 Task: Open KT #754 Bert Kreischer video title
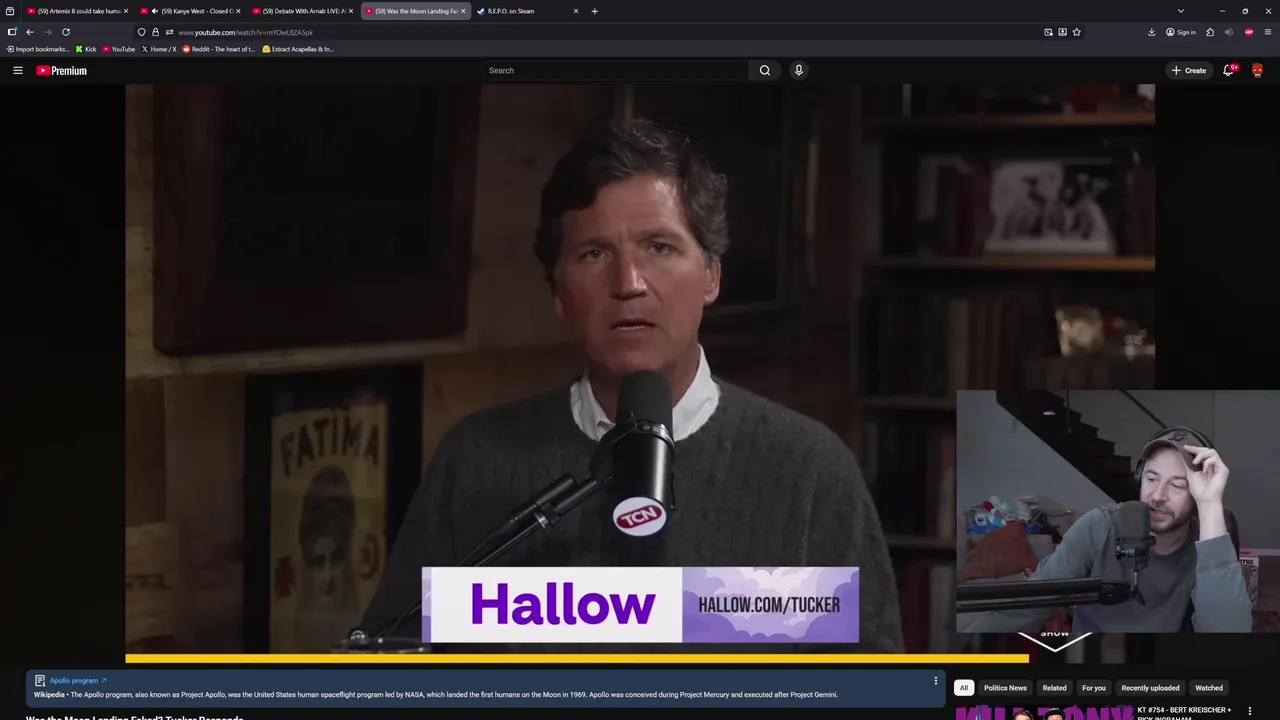[x=1184, y=713]
